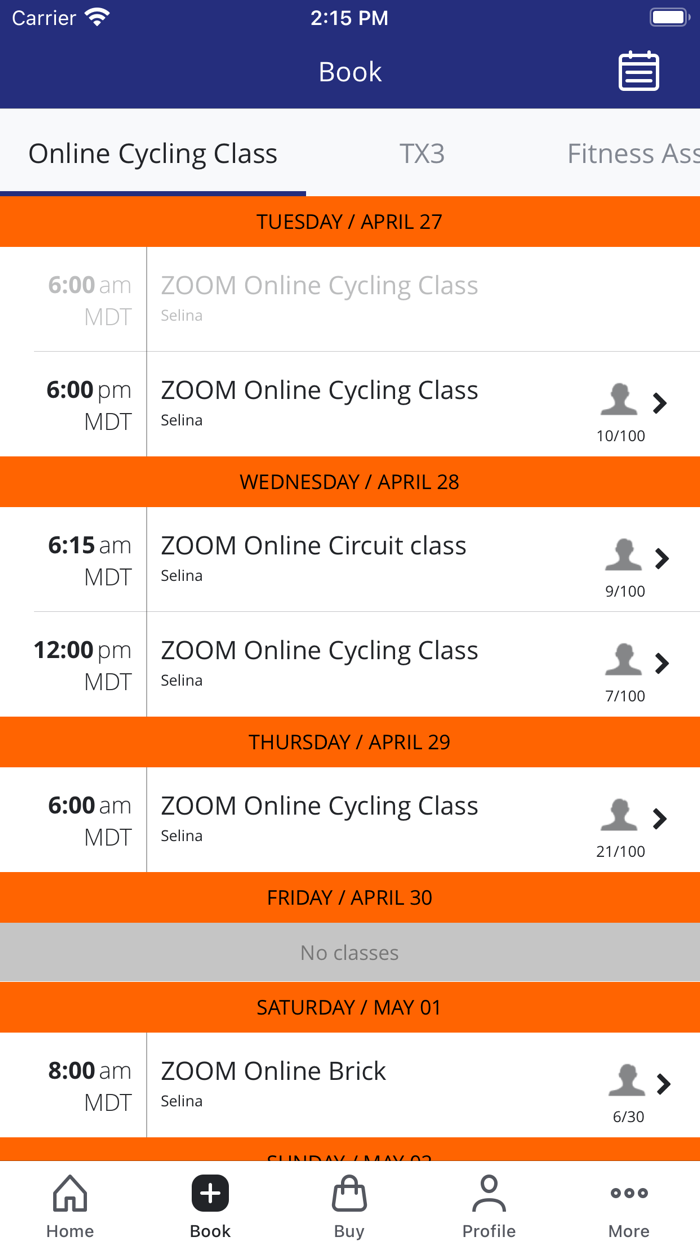Open details chevron for Thursday 6:00 am class
Image resolution: width=700 pixels, height=1244 pixels.
coord(661,818)
